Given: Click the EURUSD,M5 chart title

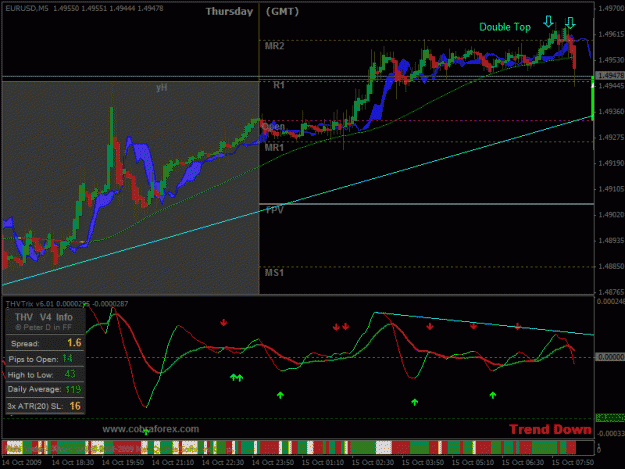Looking at the screenshot, I should click(27, 8).
